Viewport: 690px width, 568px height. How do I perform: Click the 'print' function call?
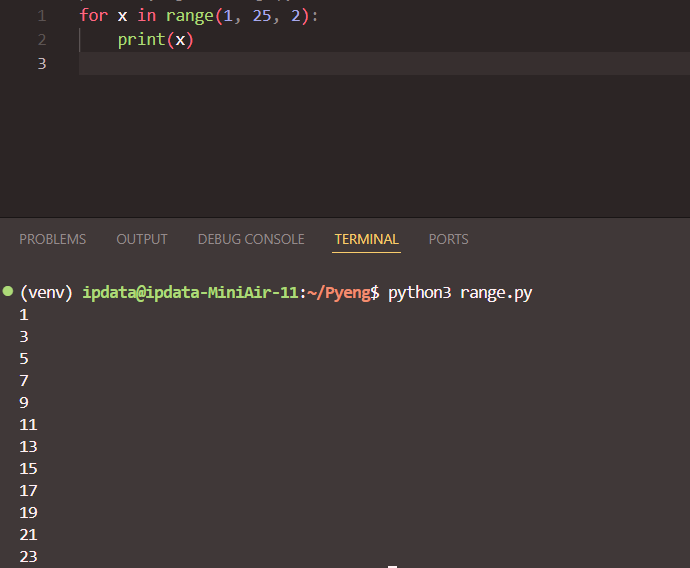coord(141,40)
